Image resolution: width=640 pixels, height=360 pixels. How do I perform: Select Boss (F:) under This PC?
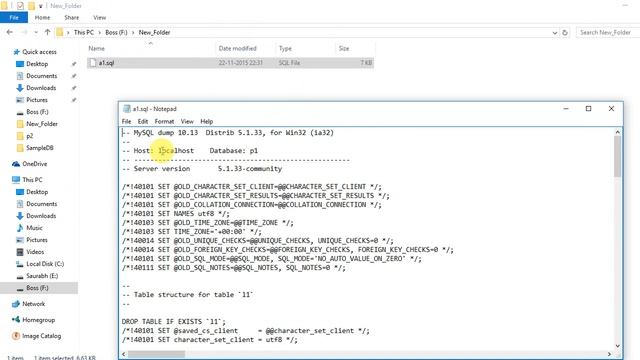point(37,288)
